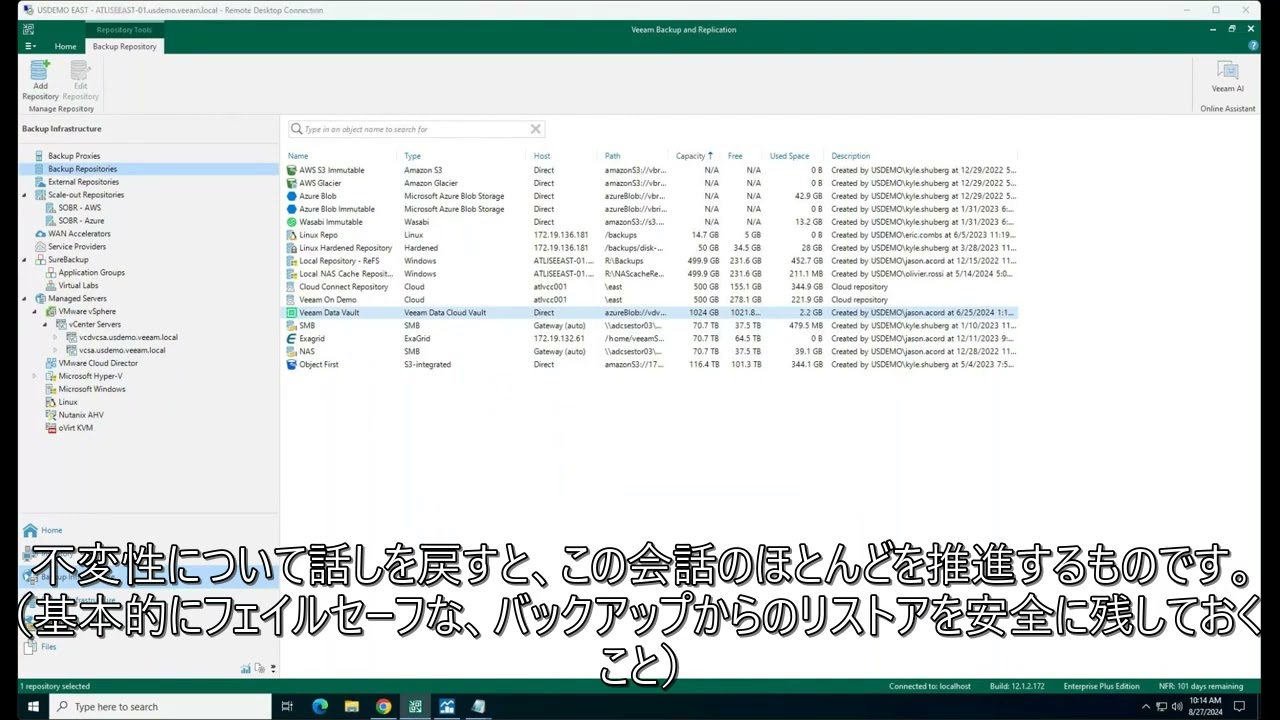The width and height of the screenshot is (1280, 720).
Task: Click the Nutanix AHV icon
Action: [50, 415]
